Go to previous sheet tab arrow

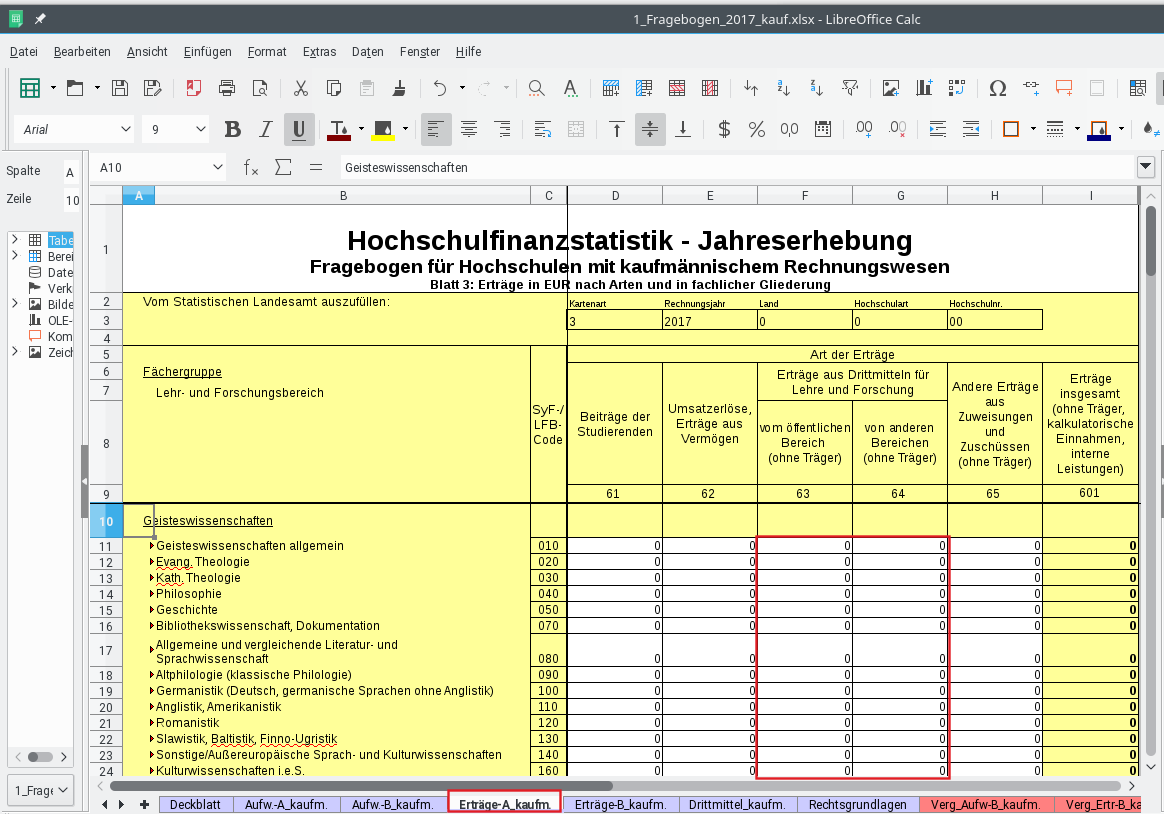click(105, 804)
